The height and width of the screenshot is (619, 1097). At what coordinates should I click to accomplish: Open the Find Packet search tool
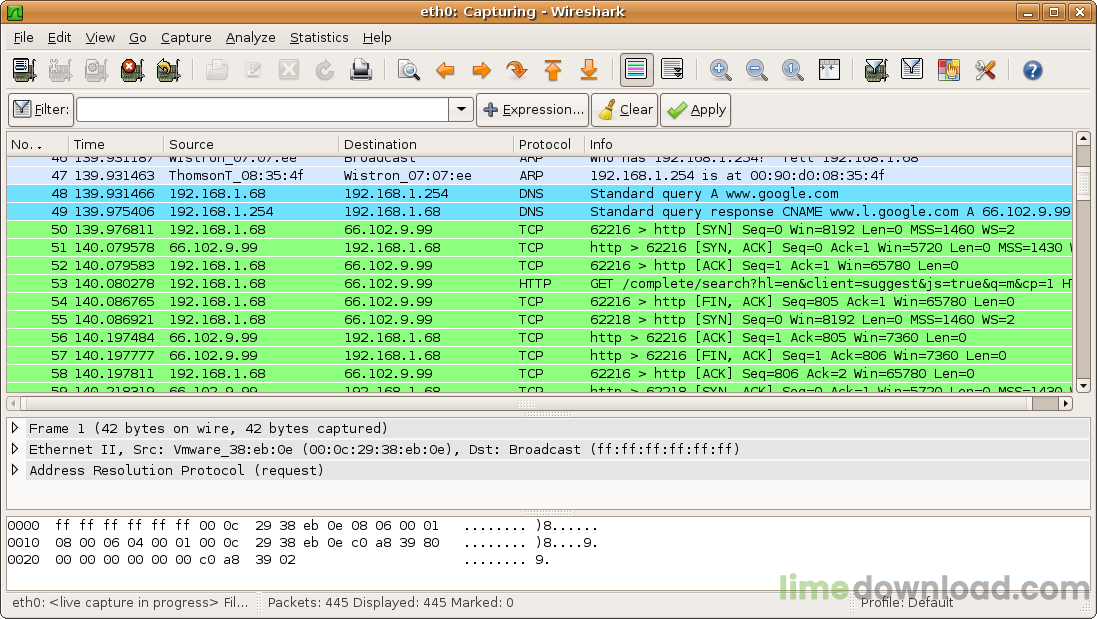pos(410,70)
